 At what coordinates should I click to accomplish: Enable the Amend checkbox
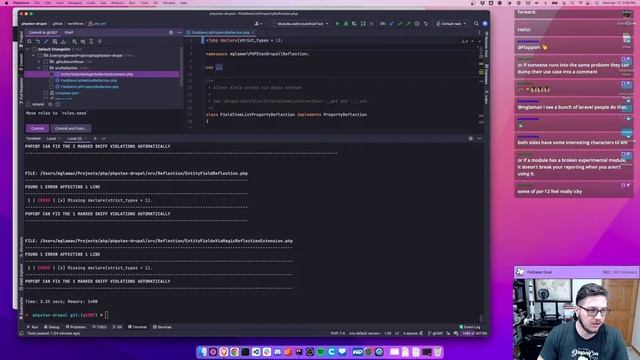click(x=29, y=104)
